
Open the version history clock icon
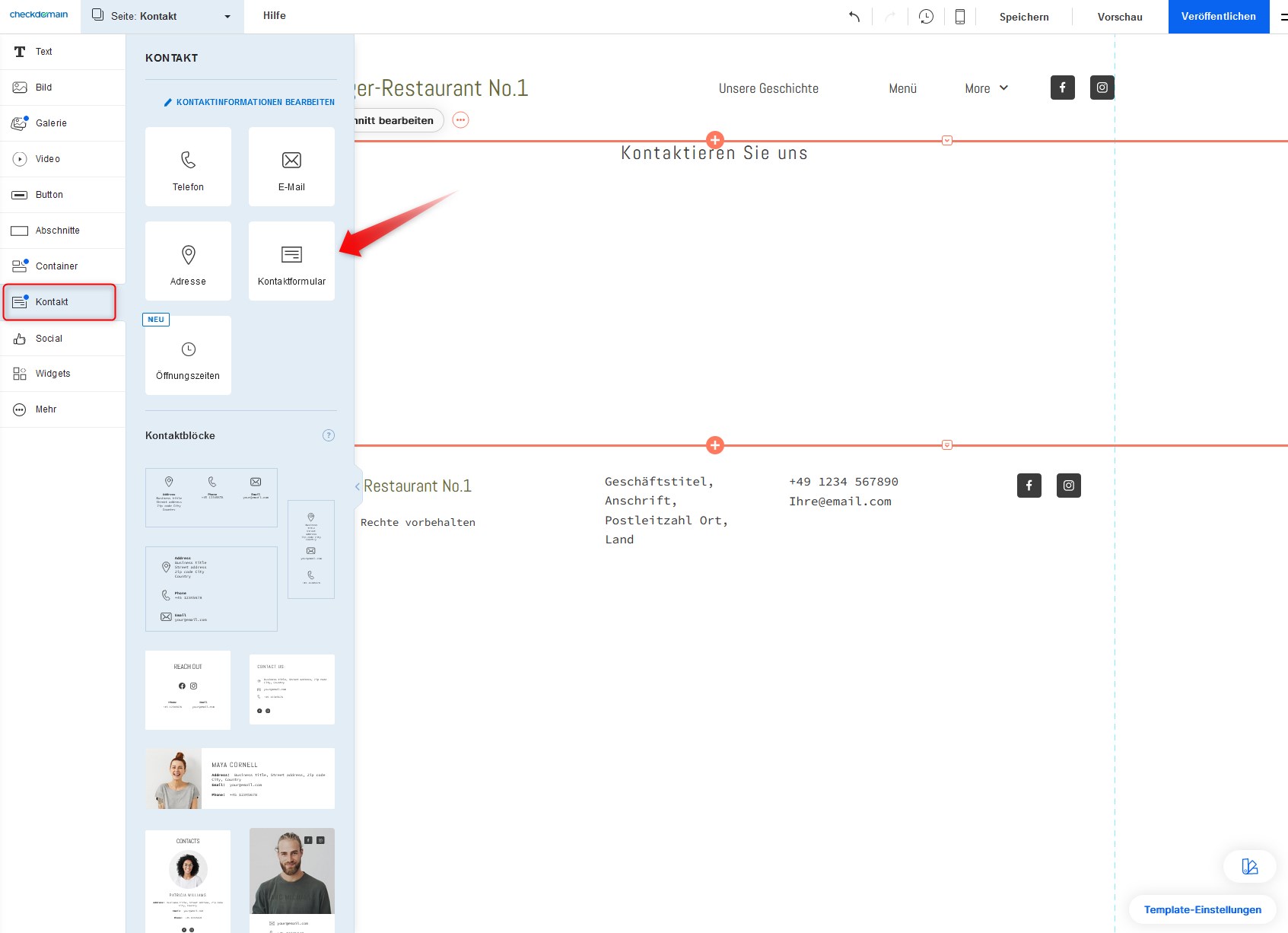(926, 17)
